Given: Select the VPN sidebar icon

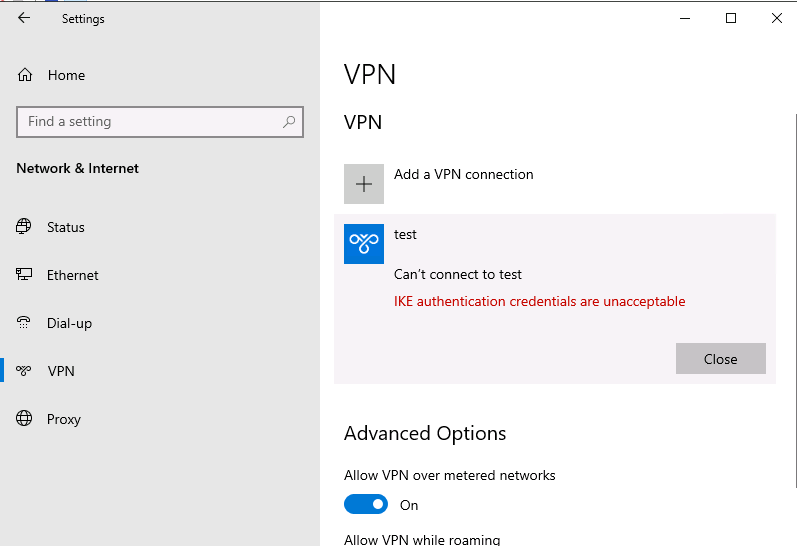Looking at the screenshot, I should pyautogui.click(x=23, y=371).
